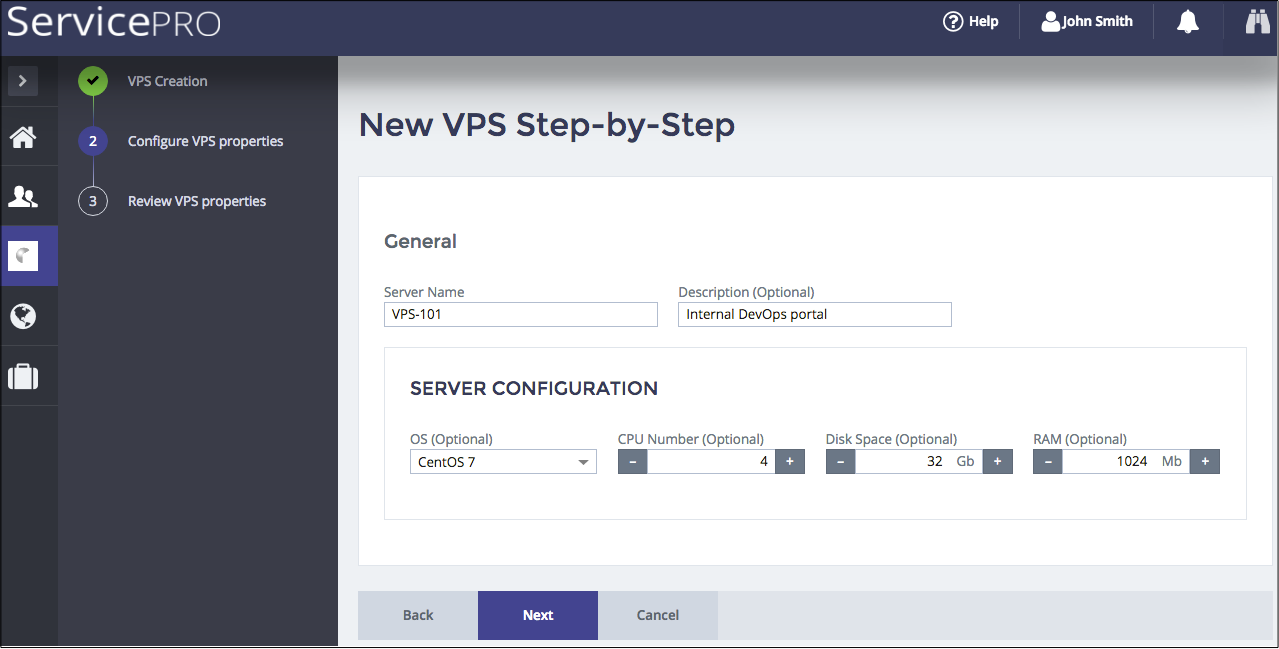Screen dimensions: 1279x649
Task: Click the Description text field
Action: pos(815,315)
